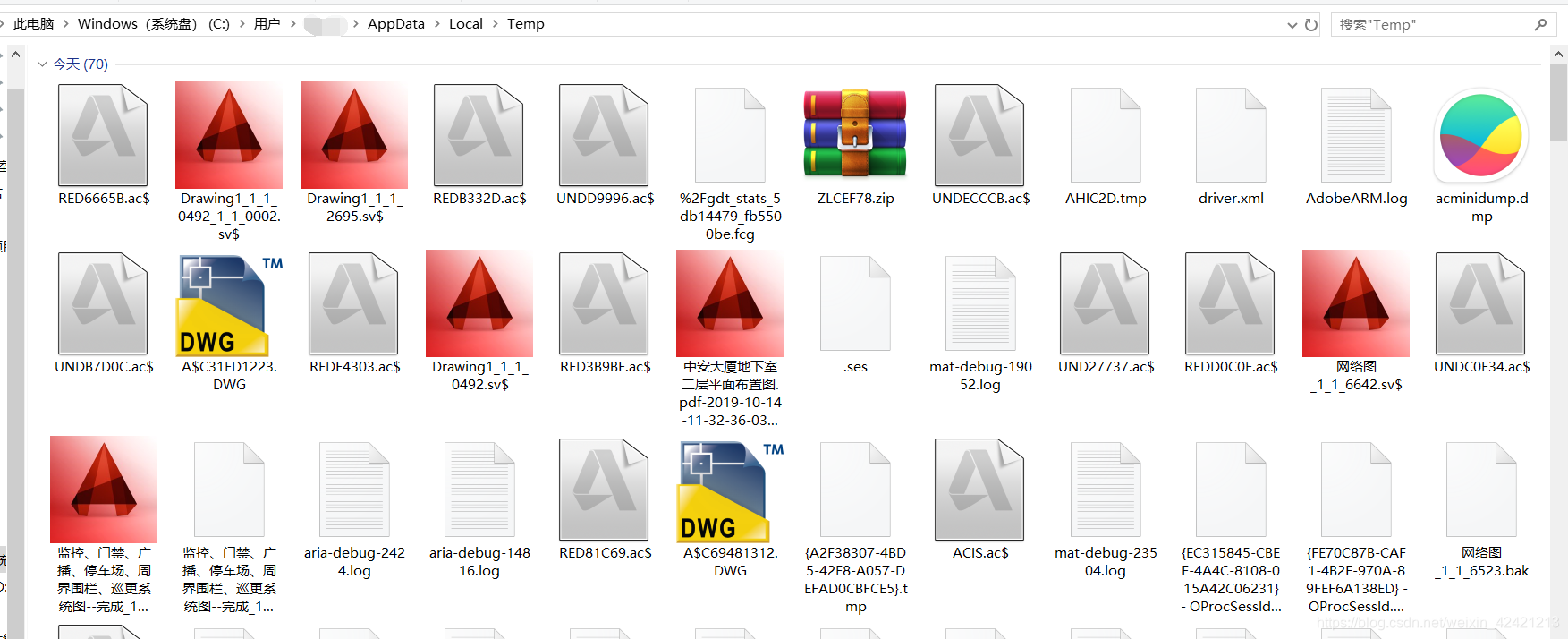This screenshot has width=1568, height=639.
Task: Select the red AutoCAD 监控、门禁 file icon
Action: [x=104, y=490]
